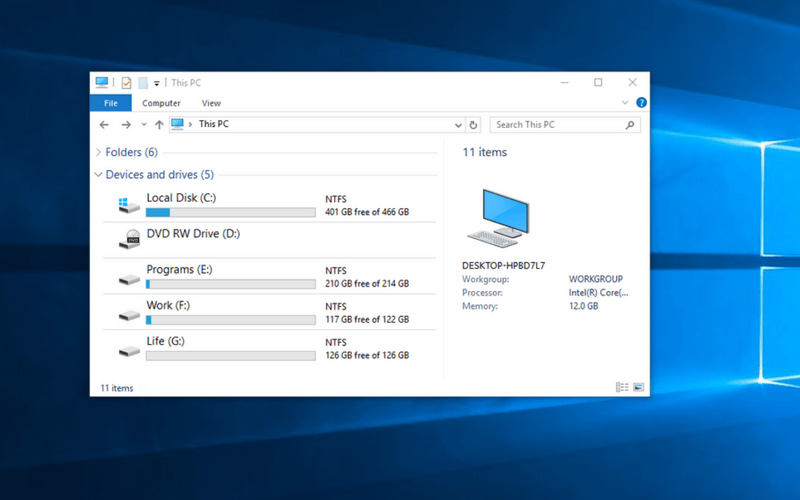Click the DVD RW Drive (D:) label
Screen dimensions: 800x500
(x=193, y=234)
